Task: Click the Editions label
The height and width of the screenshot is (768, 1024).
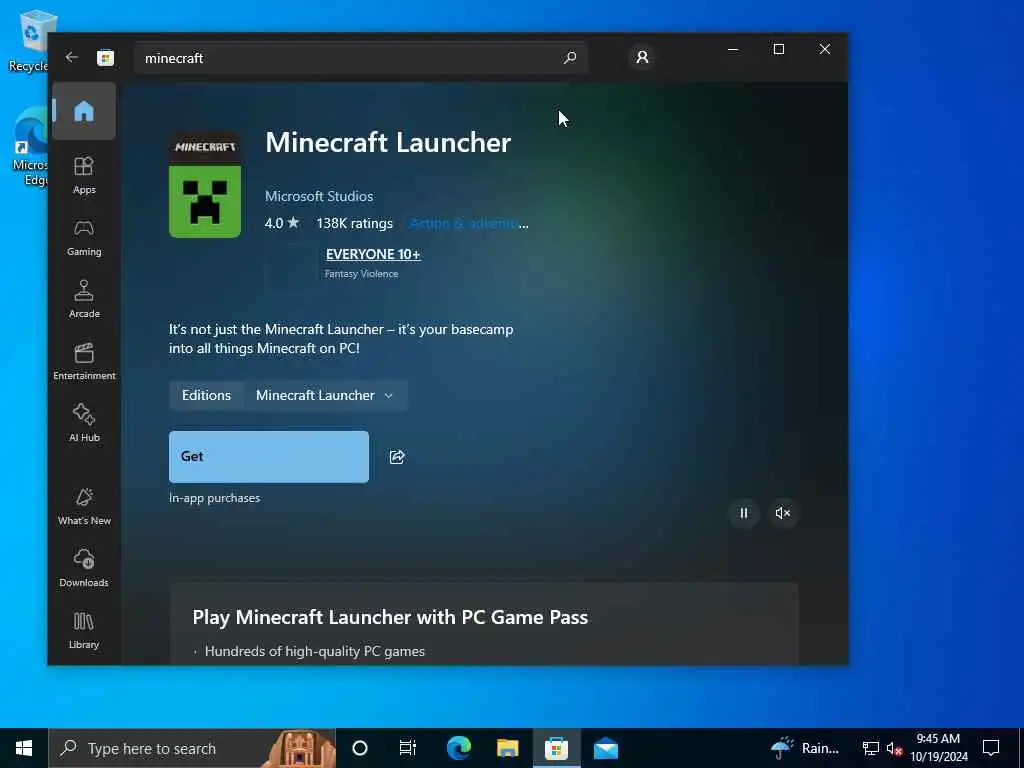Action: tap(206, 395)
